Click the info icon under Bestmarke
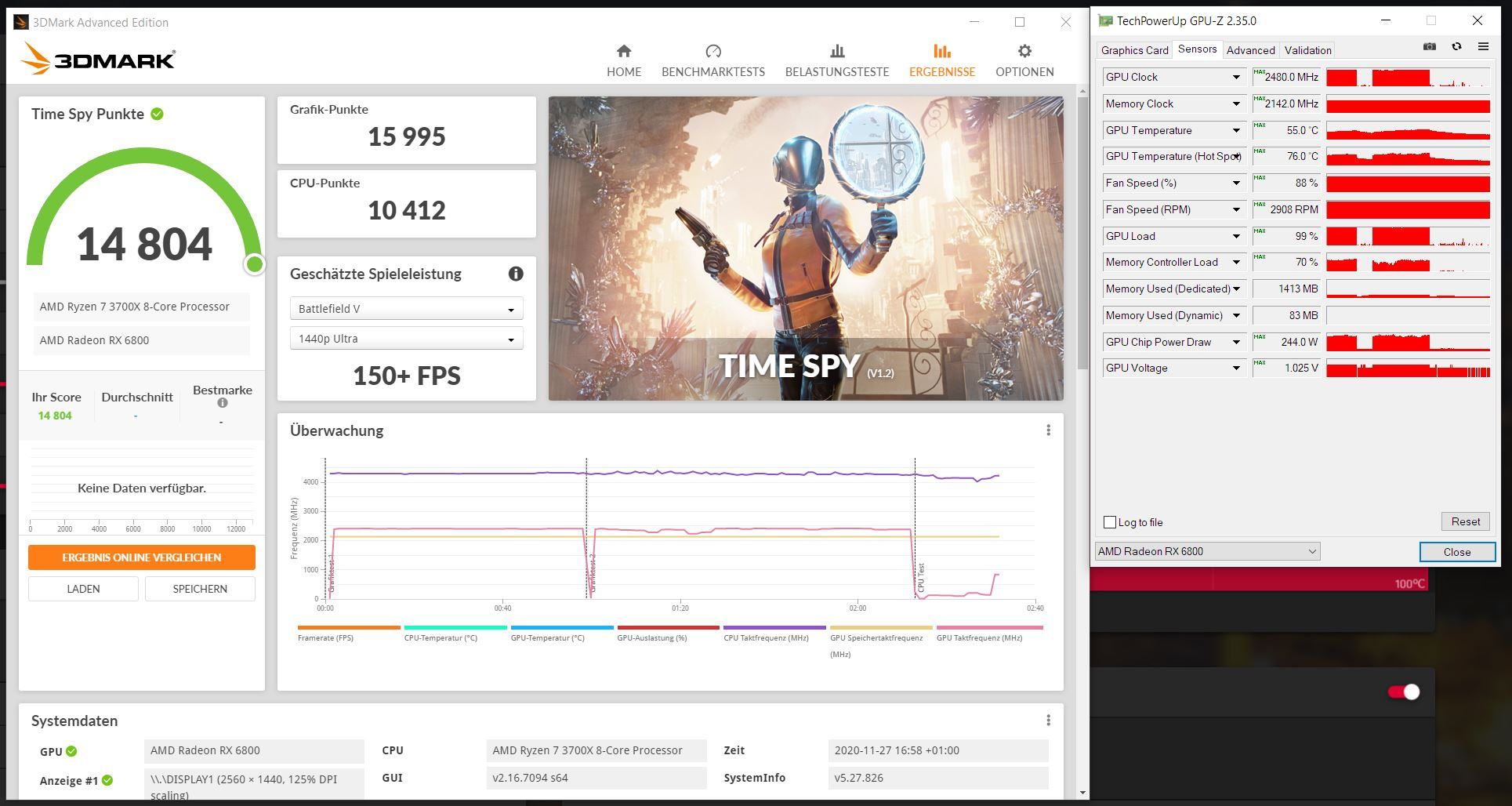This screenshot has height=806, width=1512. [x=223, y=403]
